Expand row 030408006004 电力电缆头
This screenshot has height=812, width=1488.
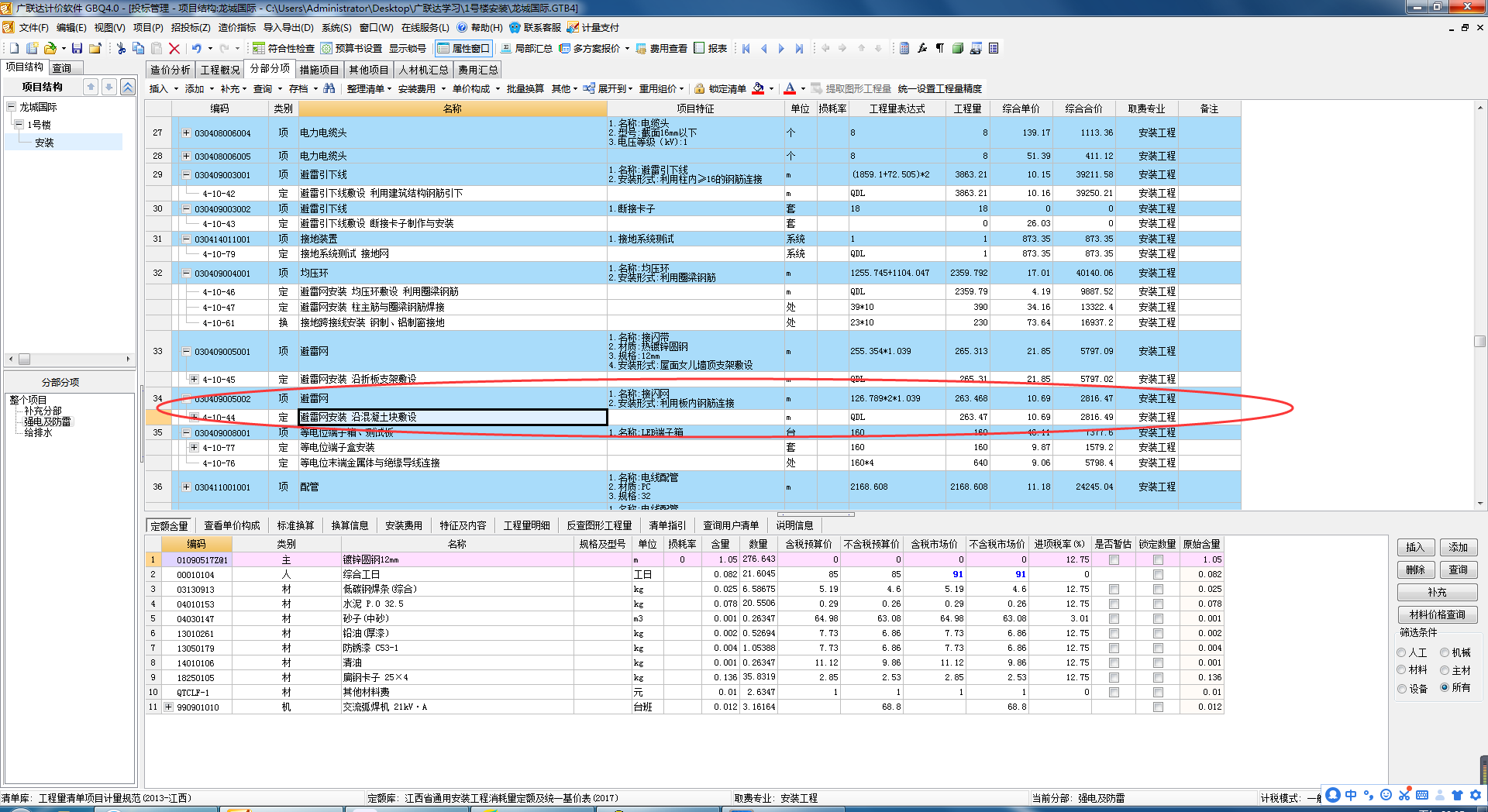tap(186, 132)
